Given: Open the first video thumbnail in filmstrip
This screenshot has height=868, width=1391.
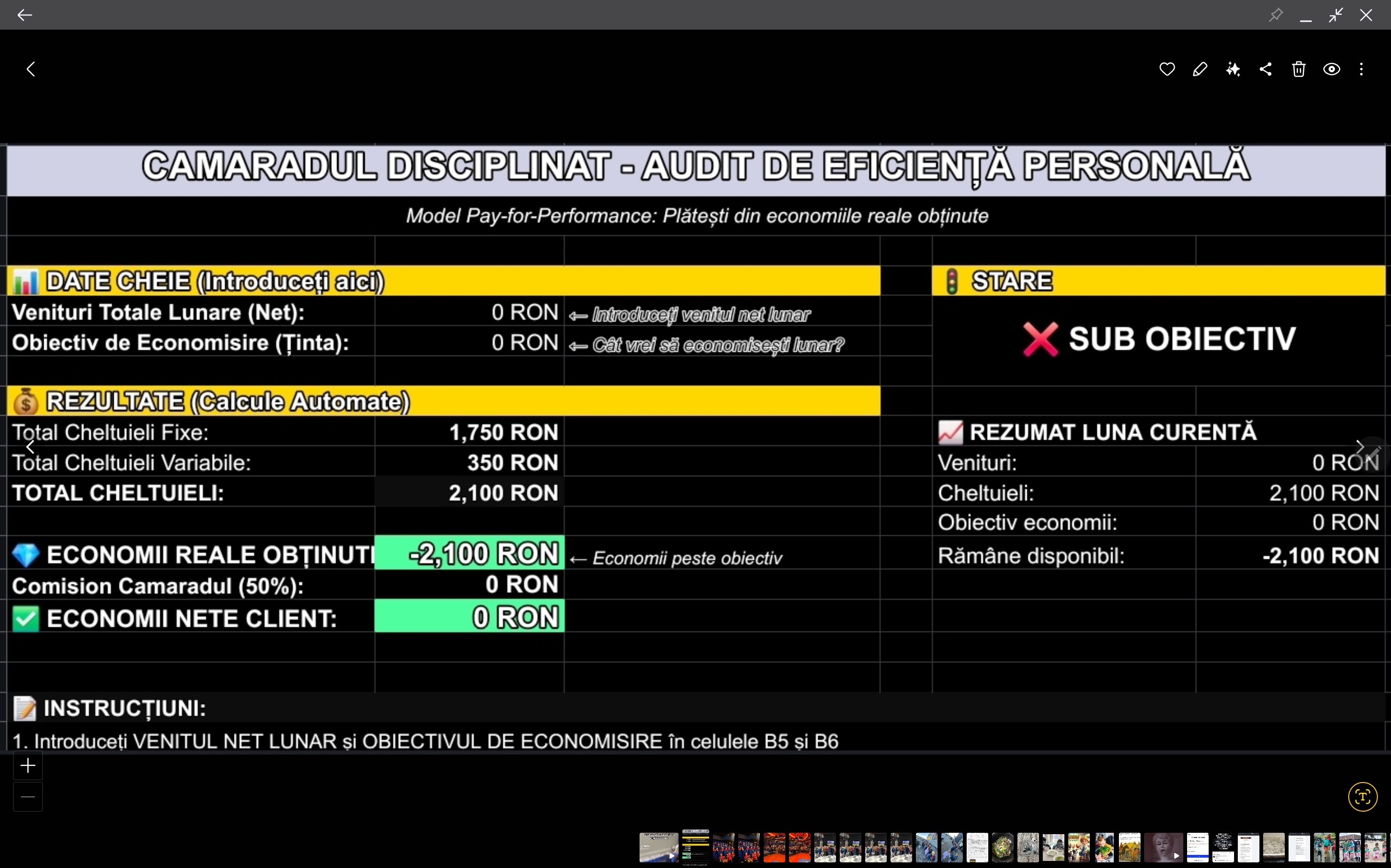Looking at the screenshot, I should tap(658, 847).
